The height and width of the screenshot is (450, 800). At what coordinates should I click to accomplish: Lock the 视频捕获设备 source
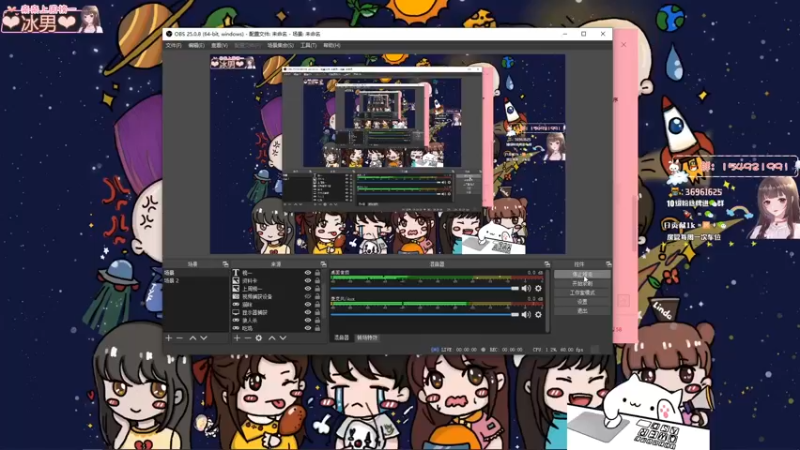[317, 296]
